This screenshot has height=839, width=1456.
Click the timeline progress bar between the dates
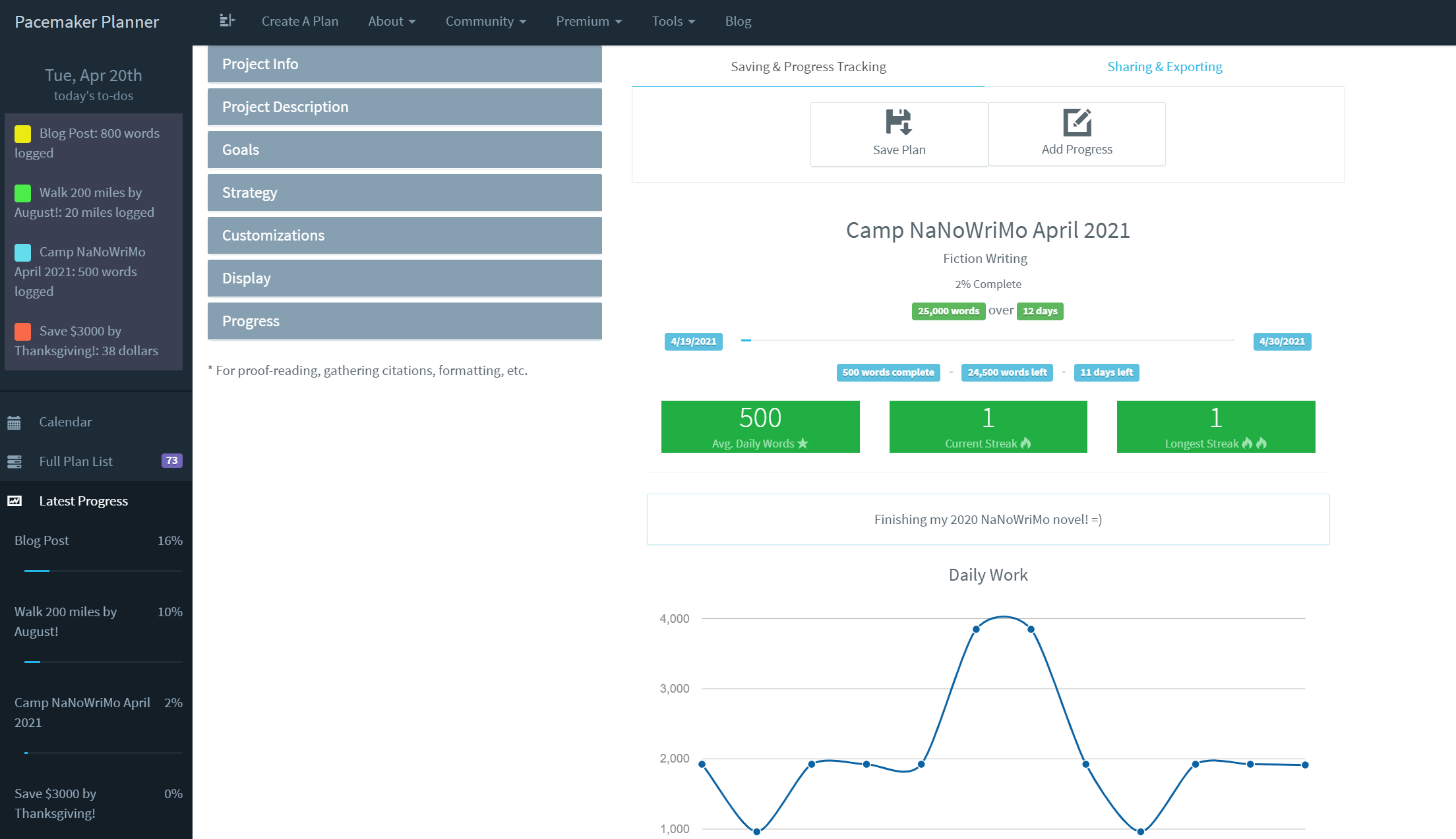click(x=987, y=341)
